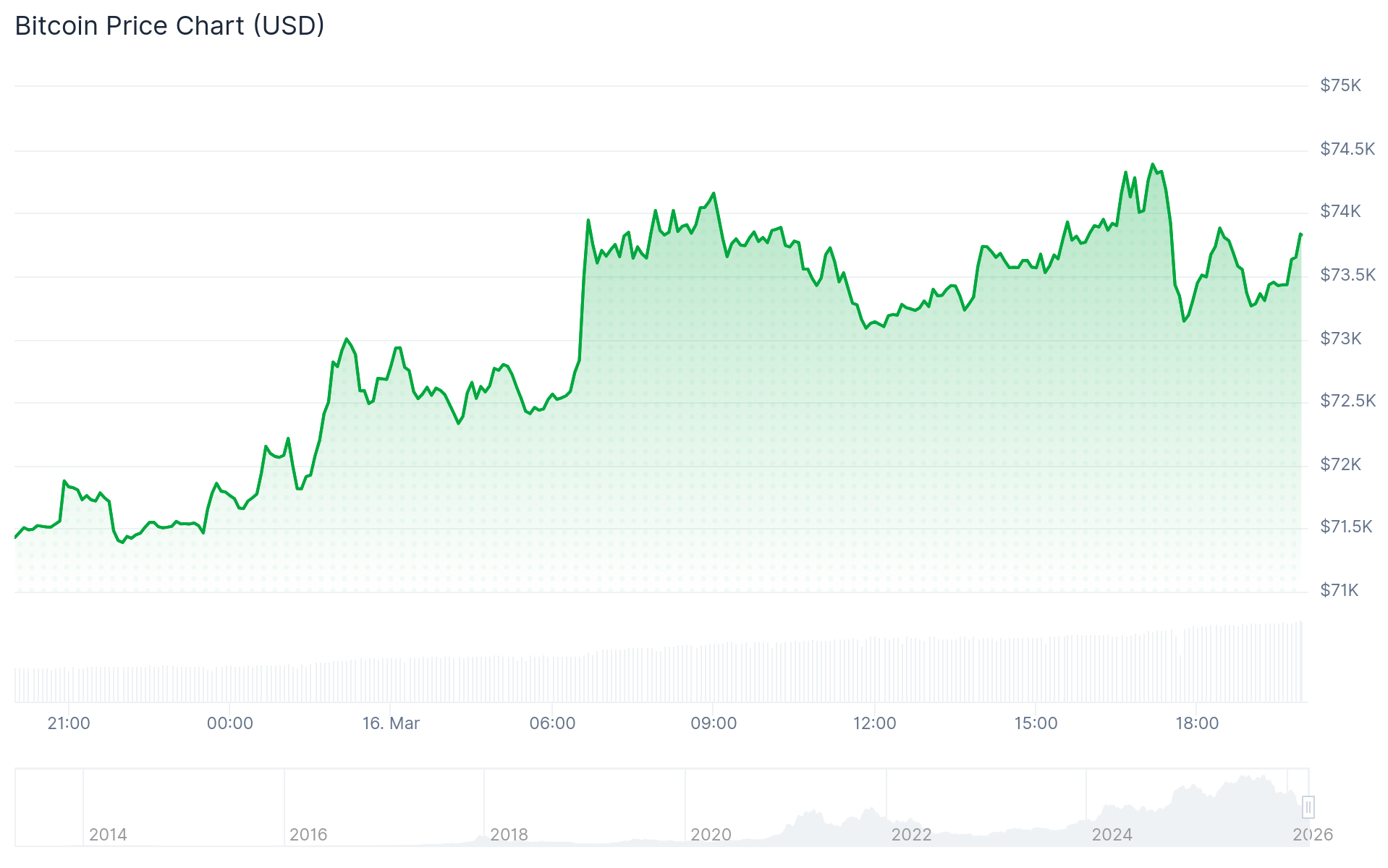Click the 21:00 time axis label
This screenshot has height=868, width=1388.
coord(69,723)
